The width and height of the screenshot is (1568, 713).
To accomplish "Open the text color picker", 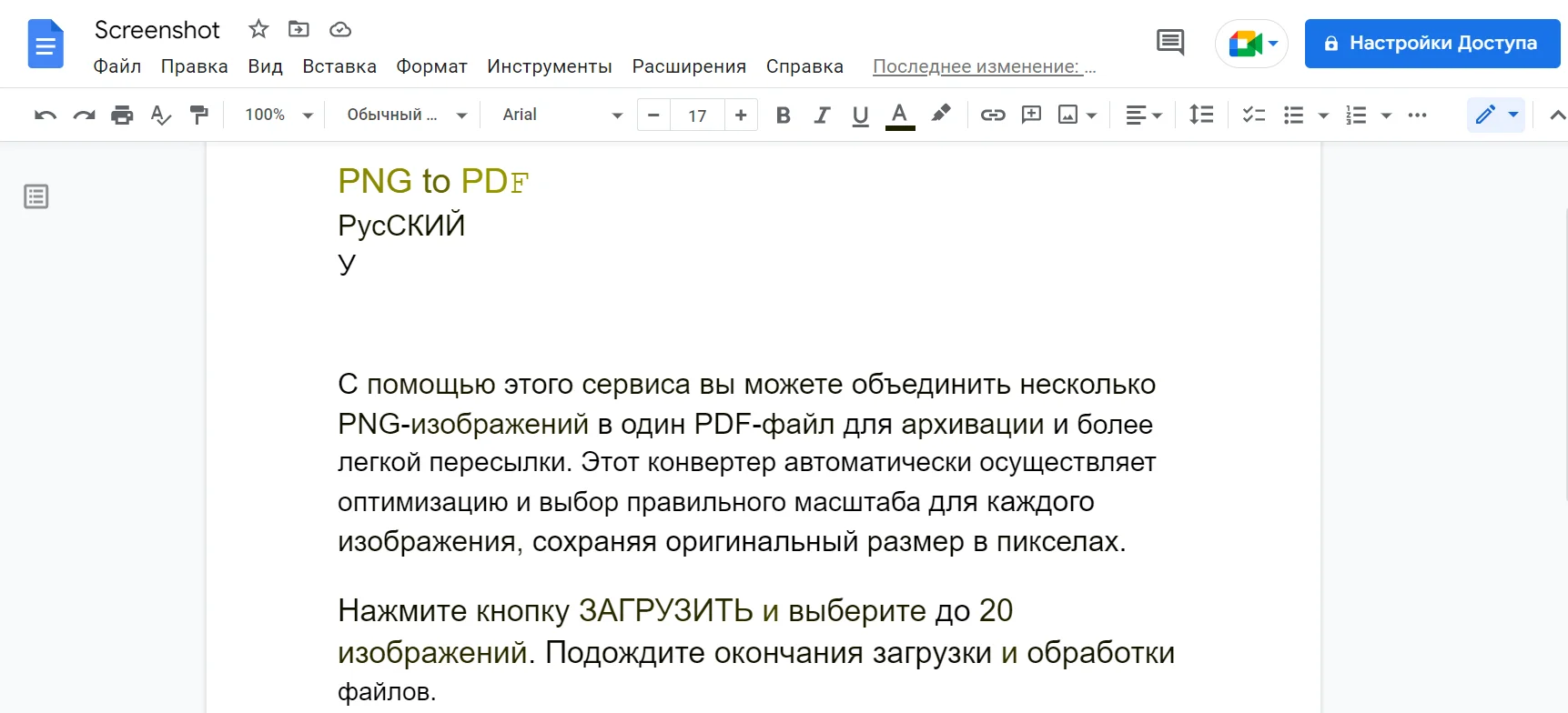I will pyautogui.click(x=899, y=115).
